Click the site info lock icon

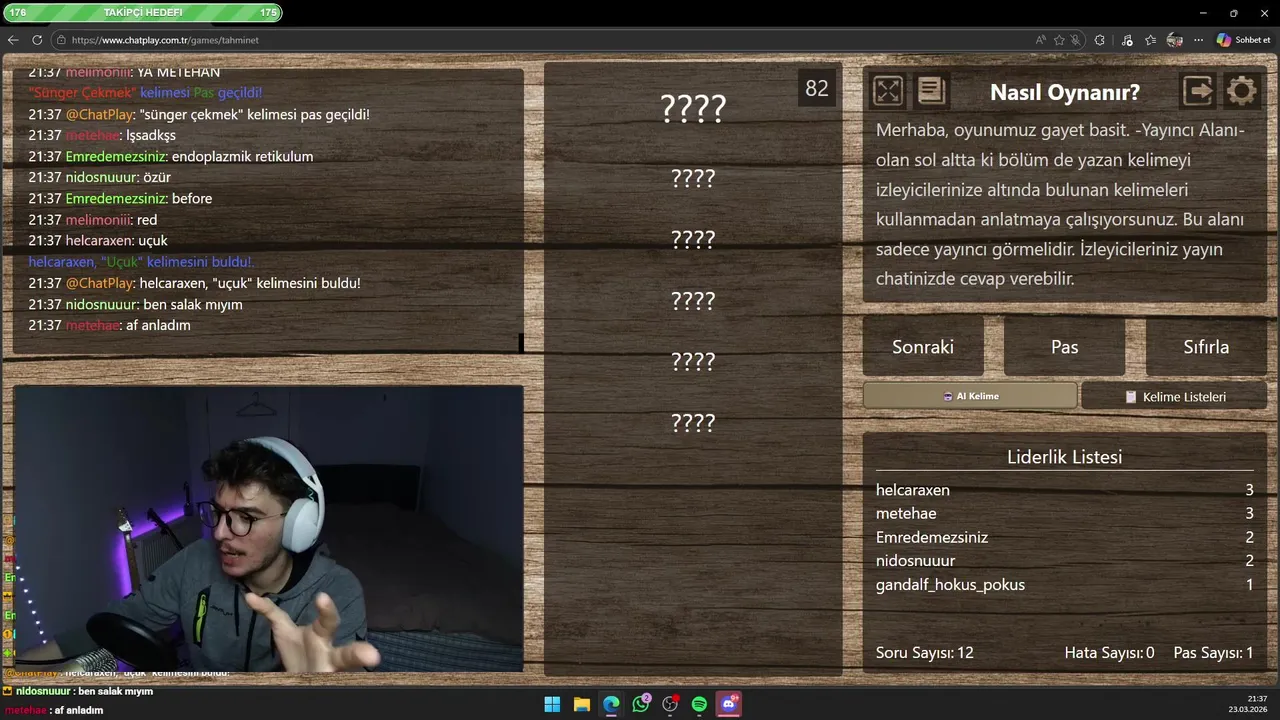click(x=62, y=40)
